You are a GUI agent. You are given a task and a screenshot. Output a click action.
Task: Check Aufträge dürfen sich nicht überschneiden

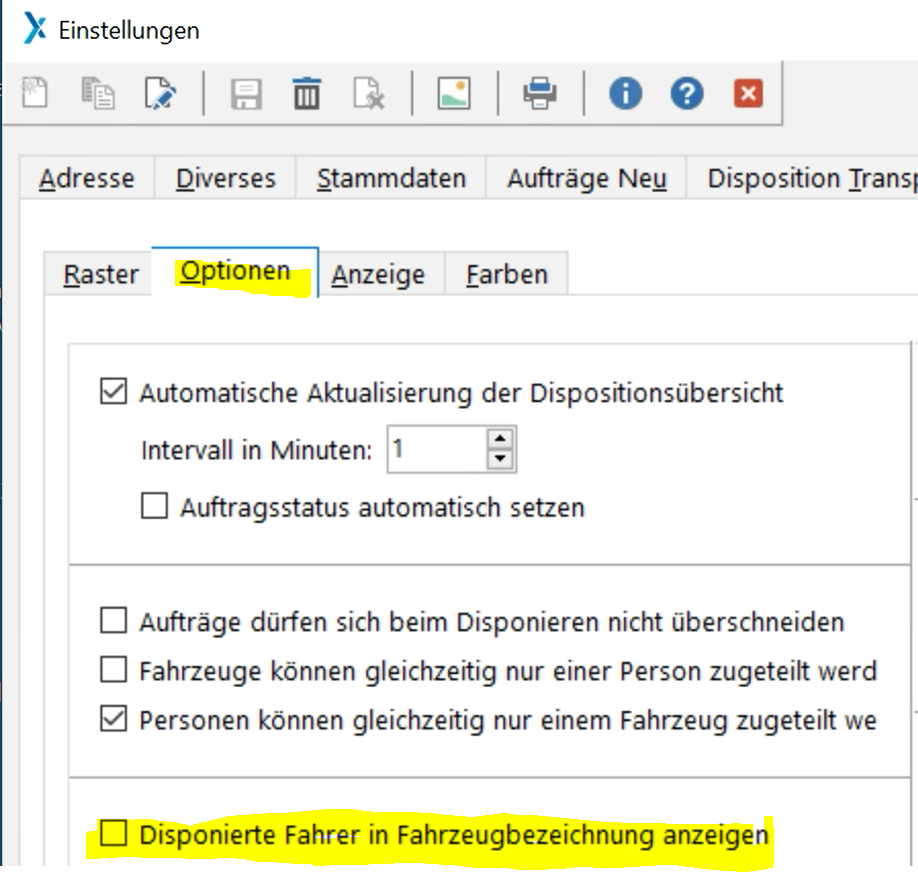[114, 622]
